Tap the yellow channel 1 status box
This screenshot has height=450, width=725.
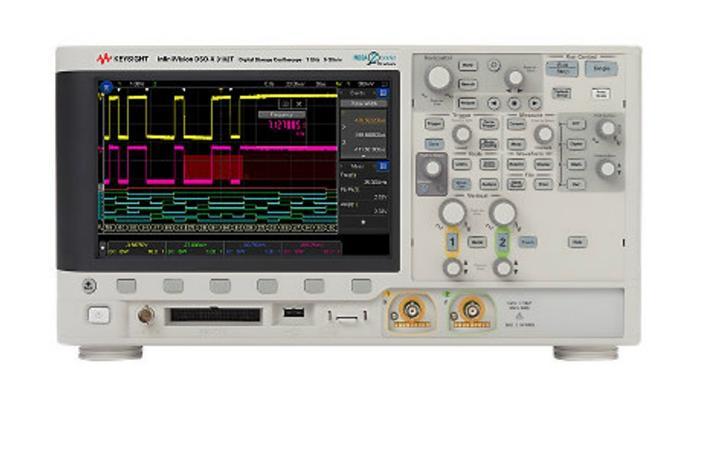(x=136, y=248)
